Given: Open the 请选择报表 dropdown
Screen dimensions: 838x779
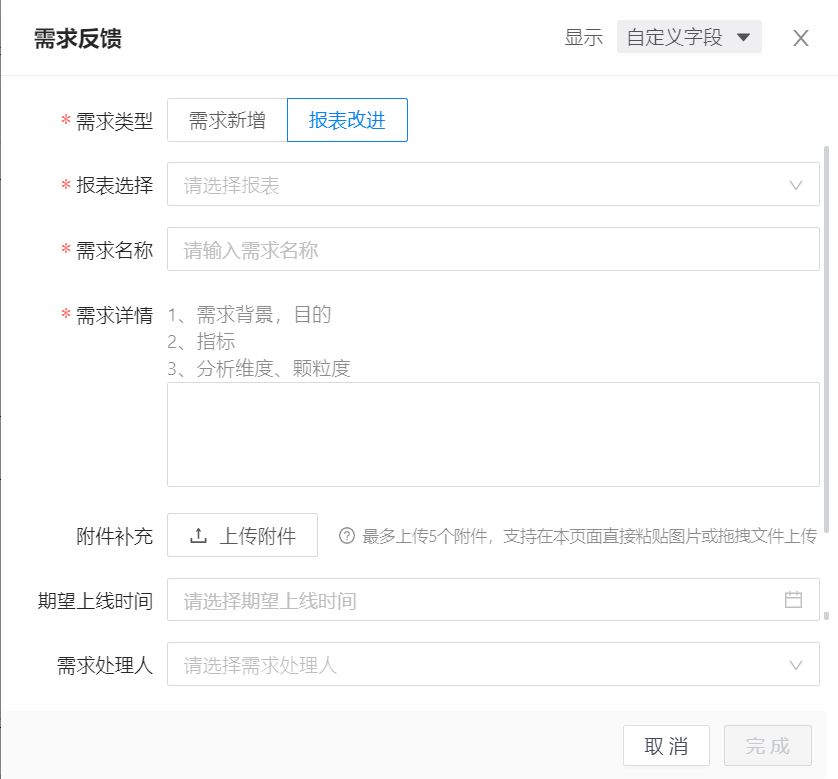Looking at the screenshot, I should tap(480, 185).
